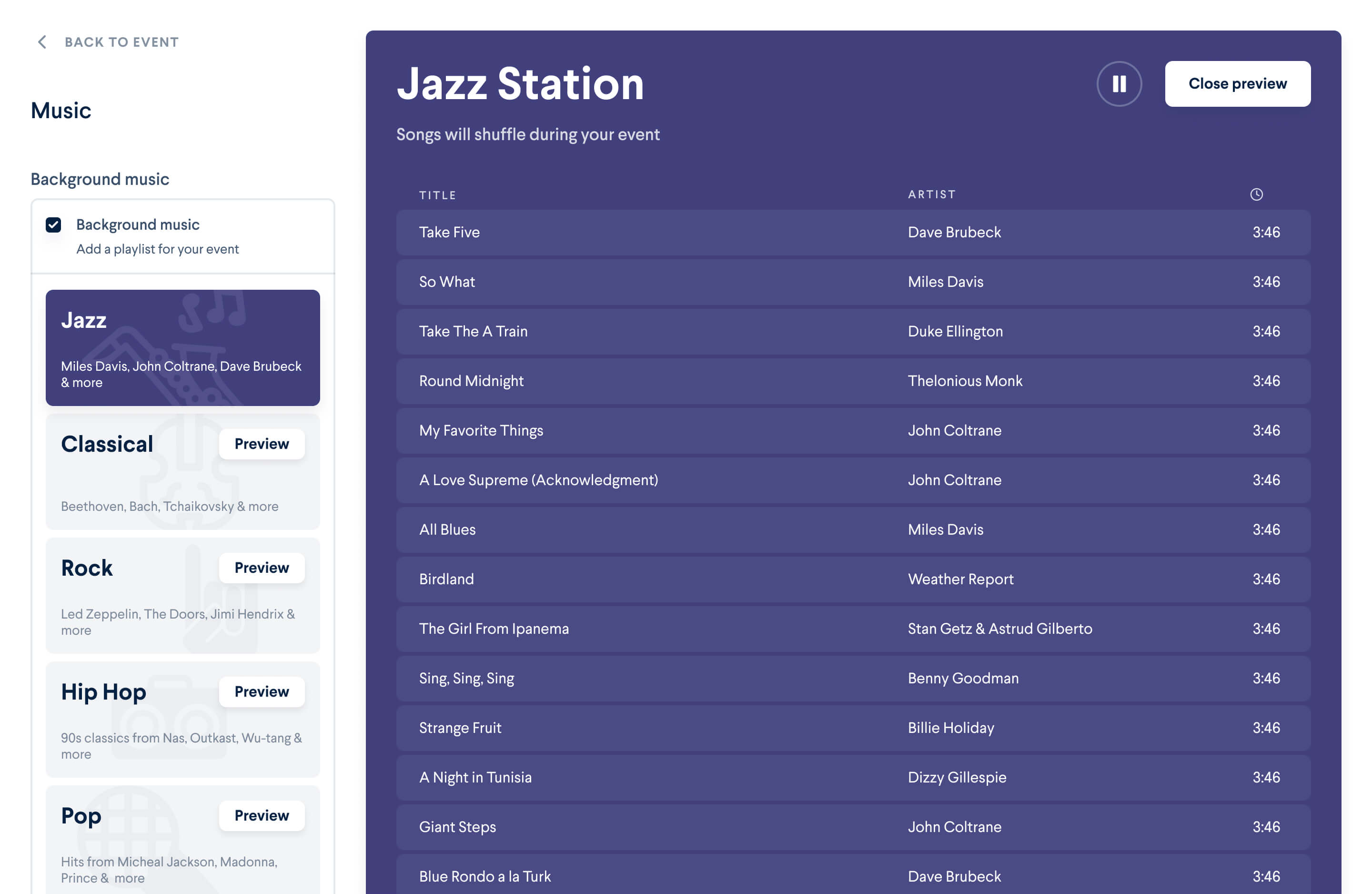Click the clock/duration icon in header

[1256, 194]
